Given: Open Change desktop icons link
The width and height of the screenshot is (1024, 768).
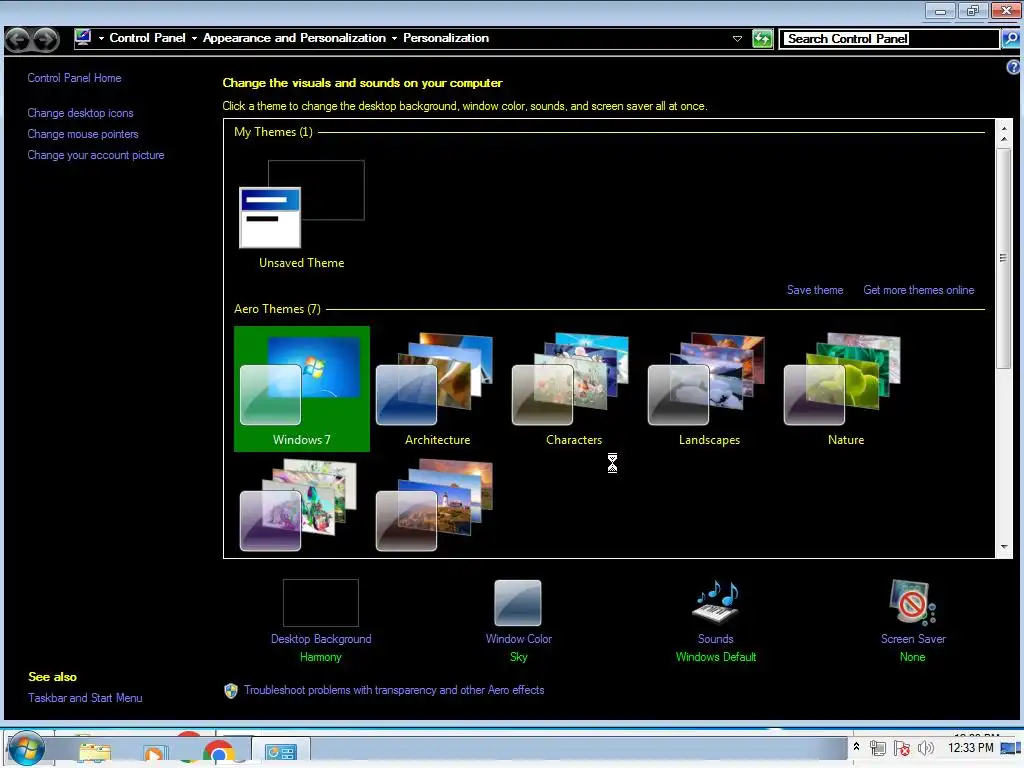Looking at the screenshot, I should 80,113.
